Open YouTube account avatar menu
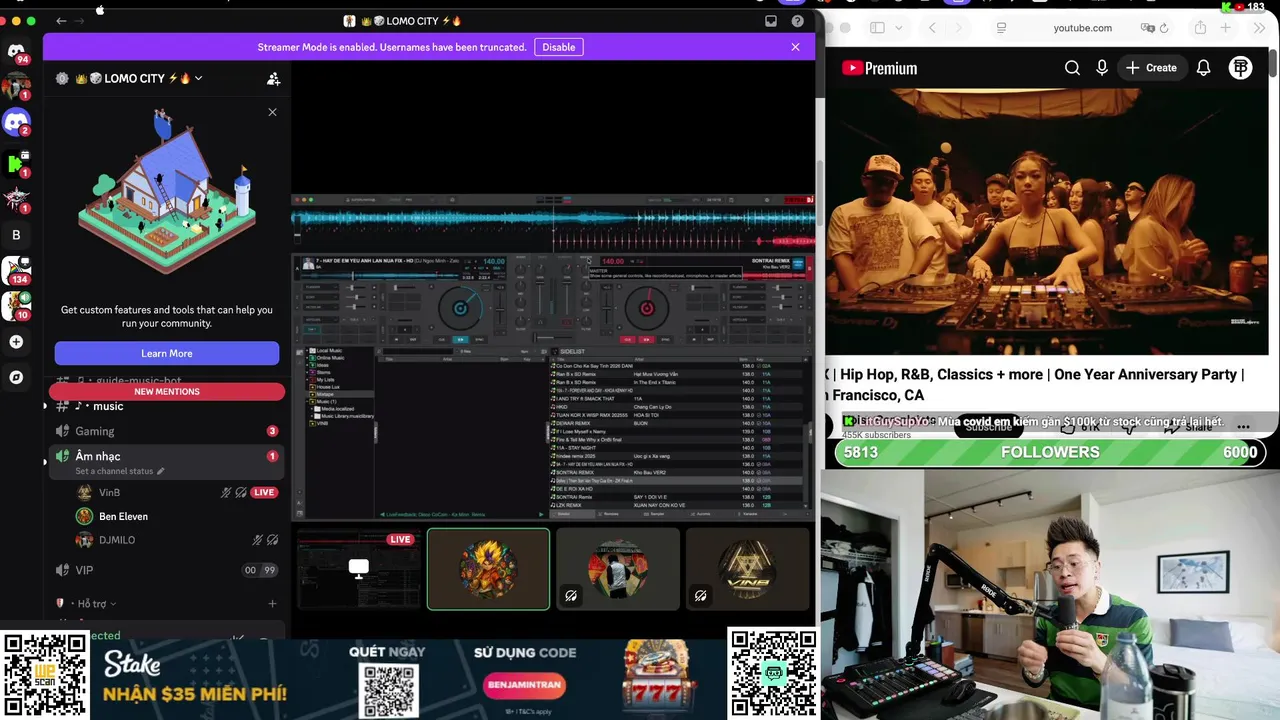 [x=1241, y=68]
